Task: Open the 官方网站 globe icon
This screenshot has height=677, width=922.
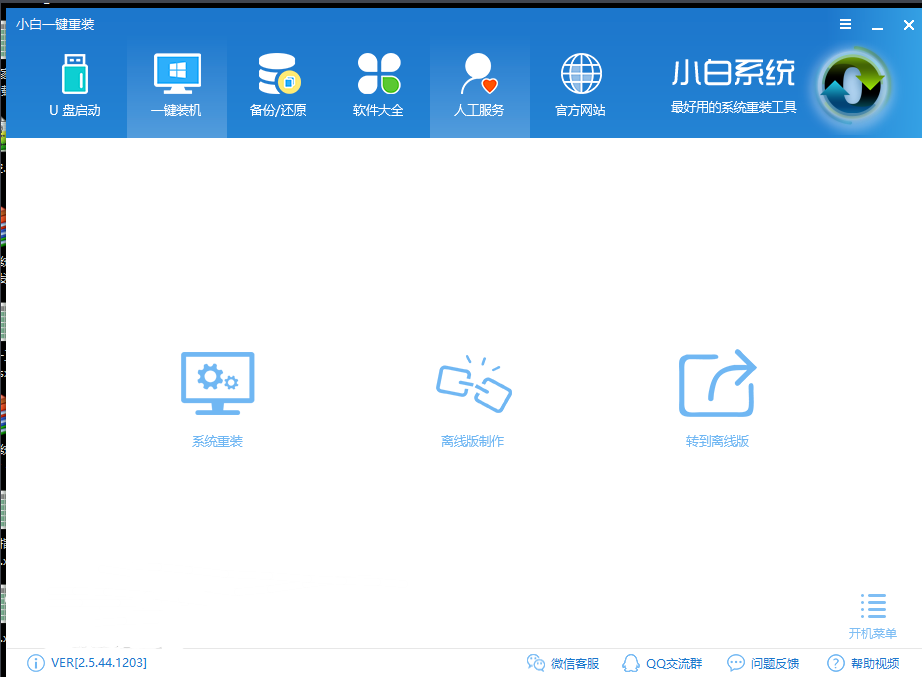Action: coord(580,72)
